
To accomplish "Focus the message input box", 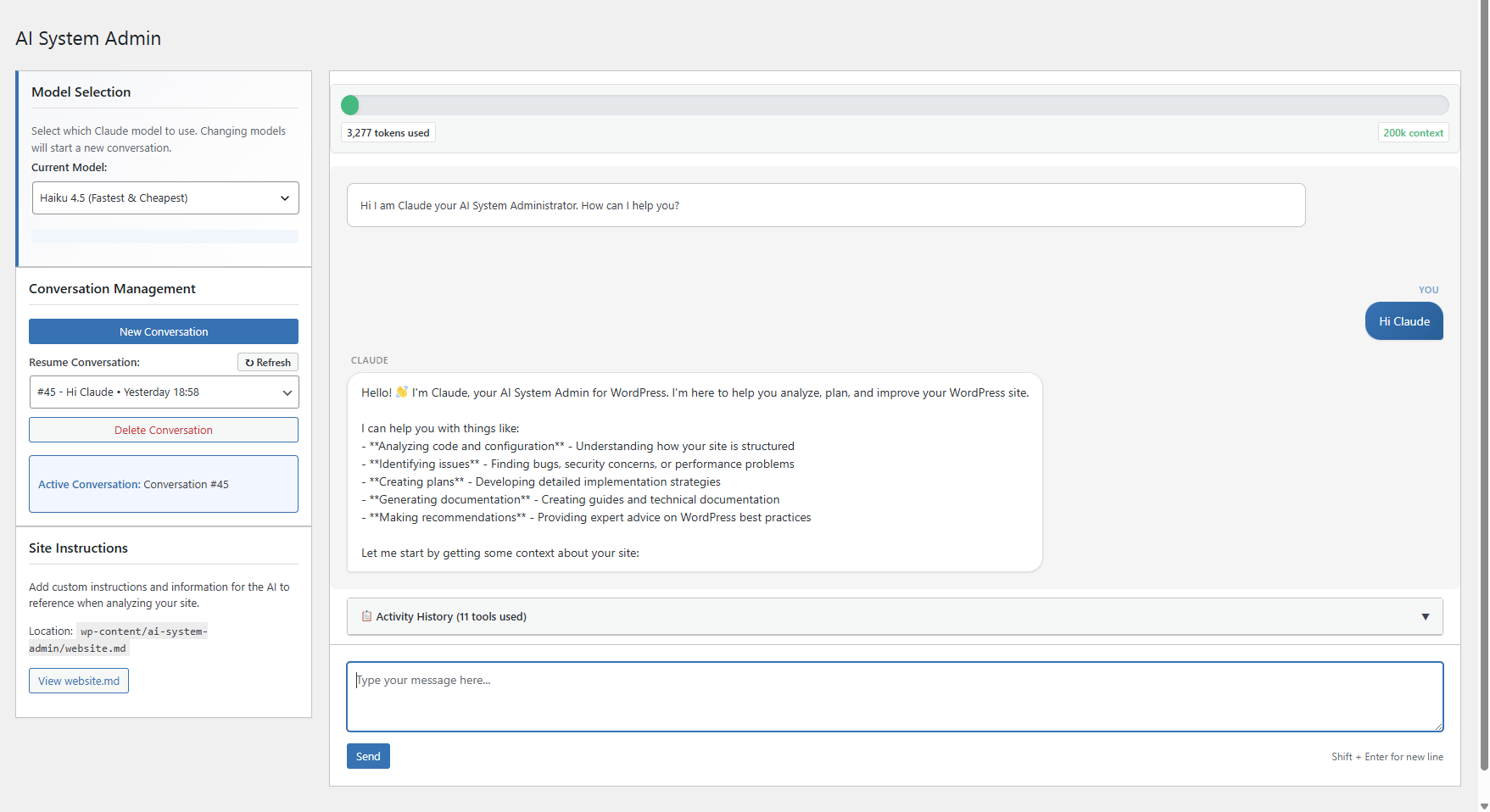I will pyautogui.click(x=894, y=696).
